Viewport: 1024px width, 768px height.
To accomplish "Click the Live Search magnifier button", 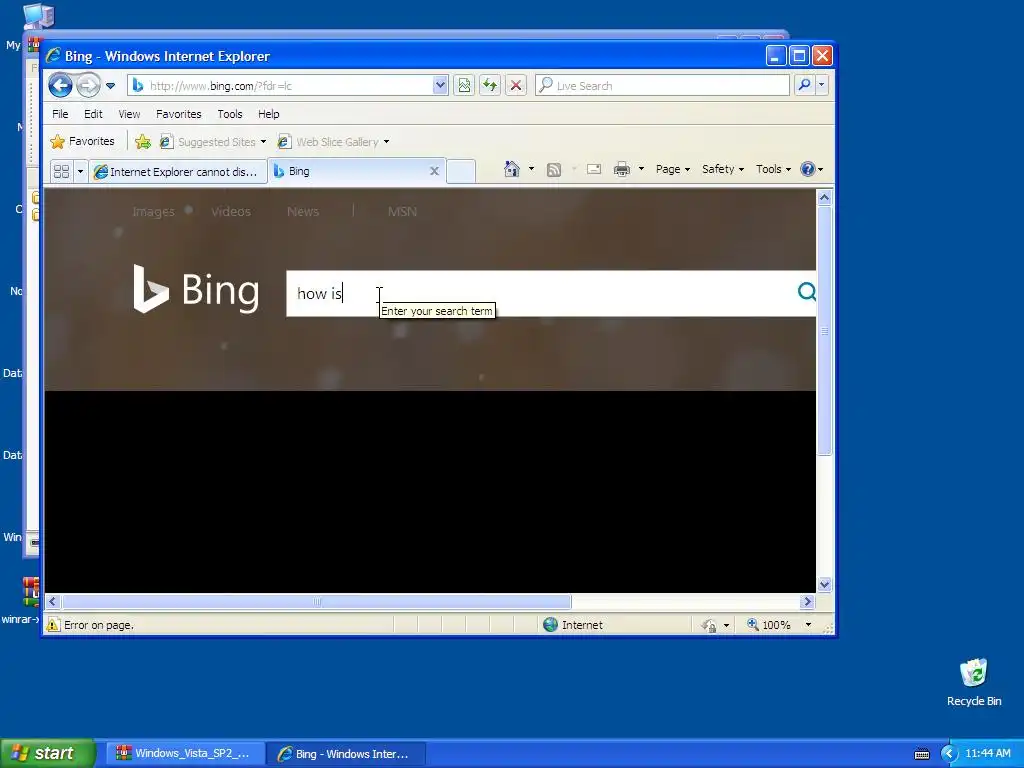I will 805,85.
